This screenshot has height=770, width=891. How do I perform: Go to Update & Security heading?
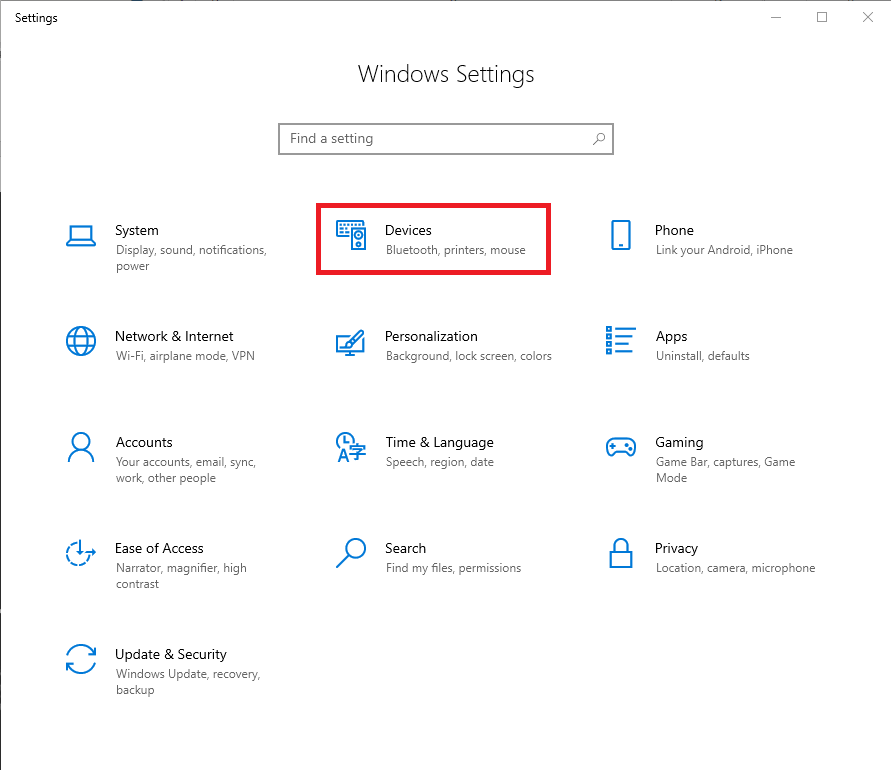click(170, 655)
